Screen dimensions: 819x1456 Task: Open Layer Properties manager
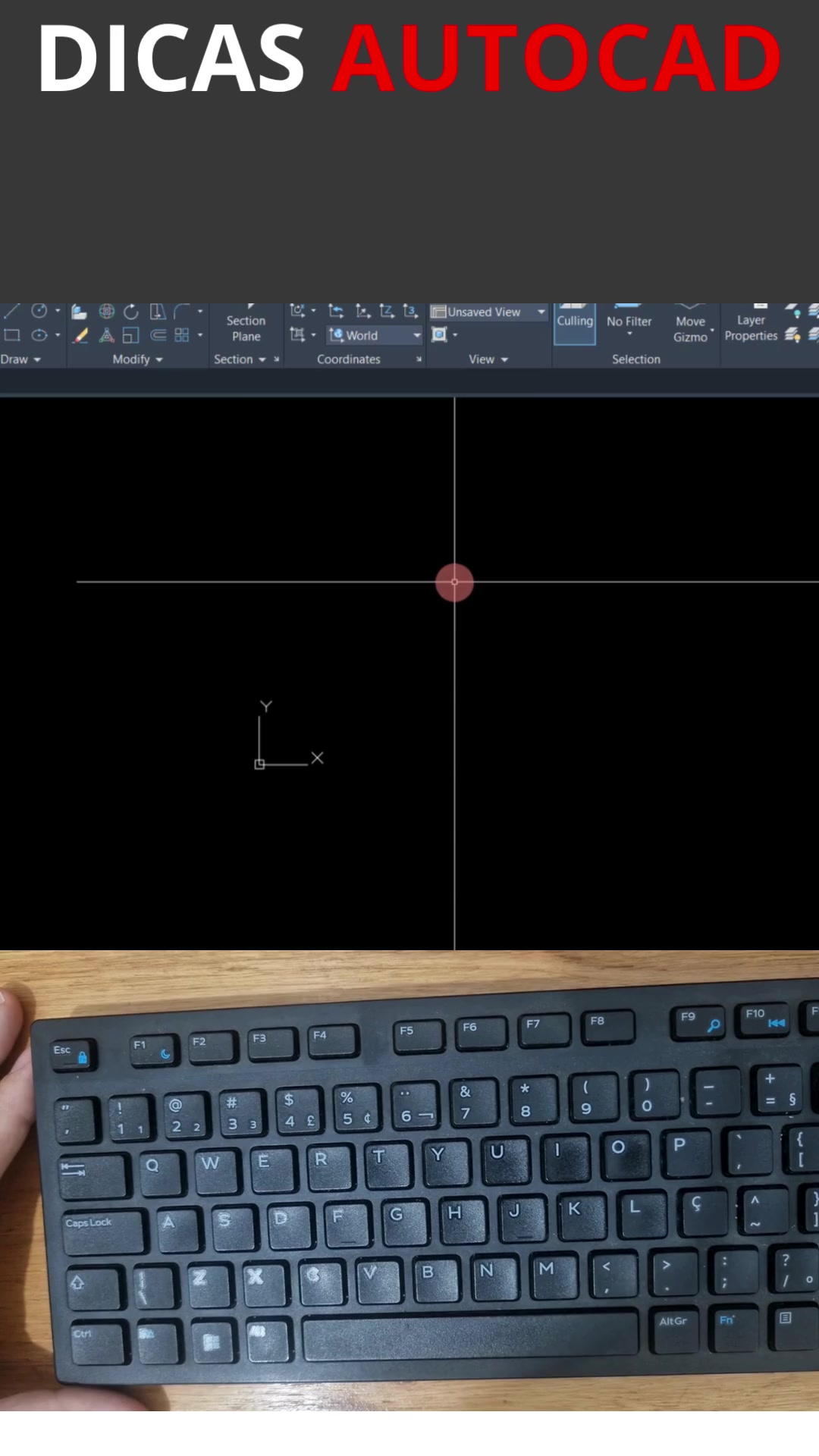(x=751, y=328)
